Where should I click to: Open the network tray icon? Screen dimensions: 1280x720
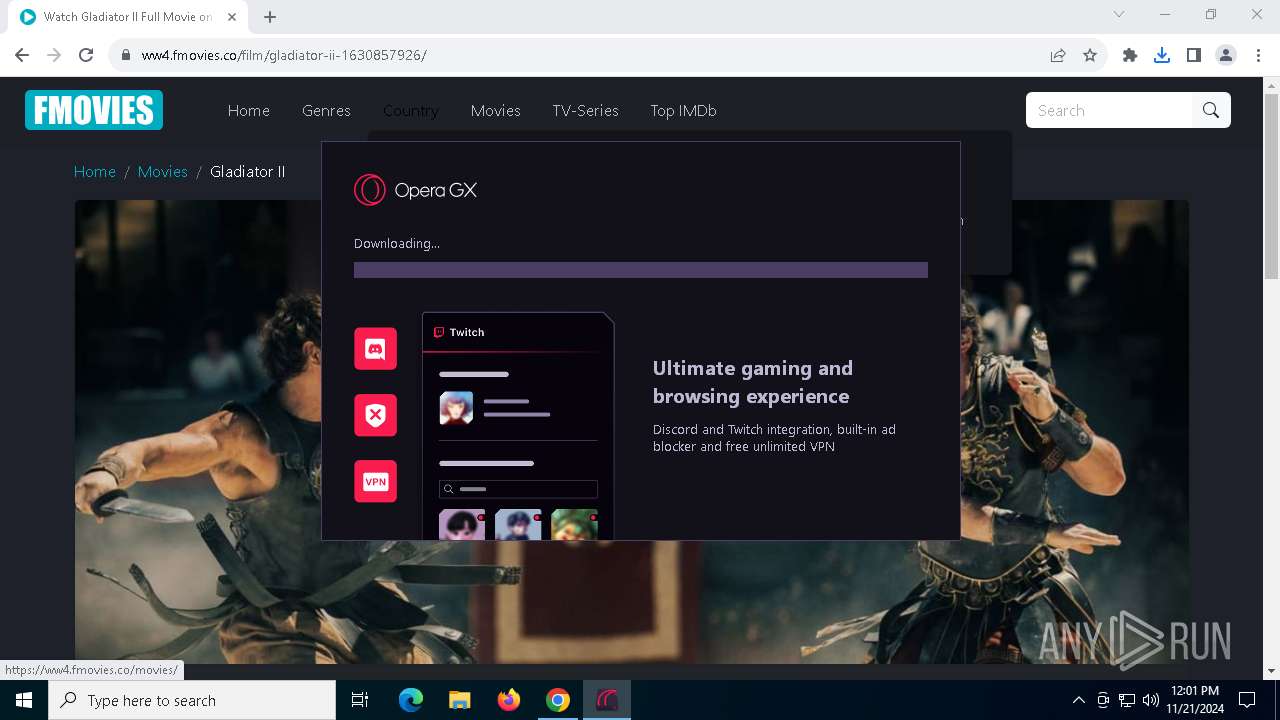(1127, 700)
